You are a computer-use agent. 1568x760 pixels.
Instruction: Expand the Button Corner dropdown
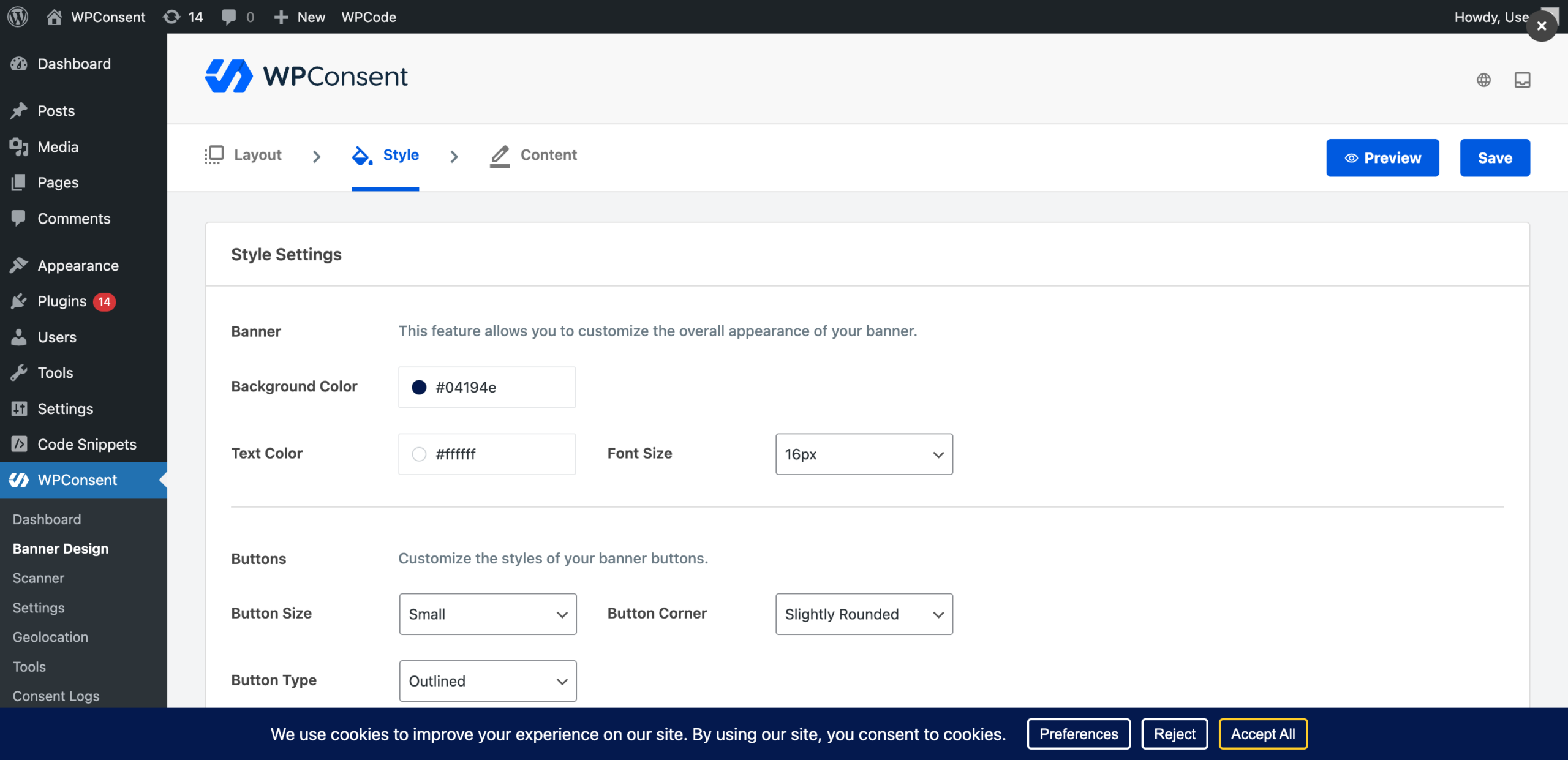[x=864, y=614]
